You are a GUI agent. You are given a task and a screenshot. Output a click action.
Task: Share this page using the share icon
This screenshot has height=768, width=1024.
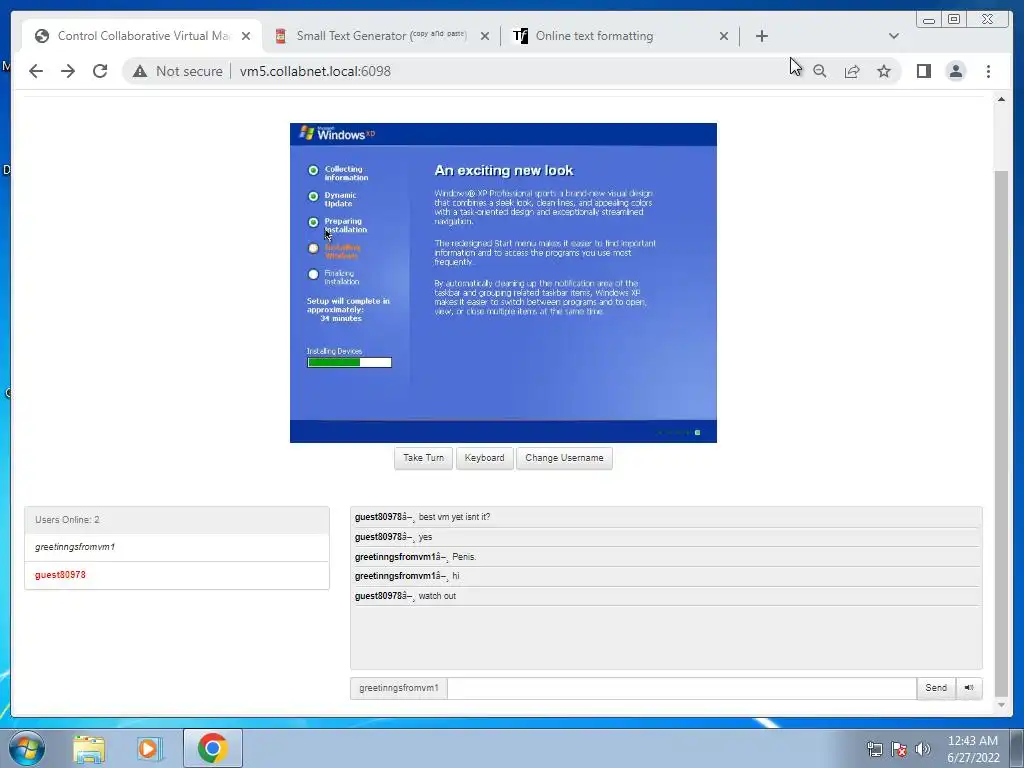pos(852,71)
